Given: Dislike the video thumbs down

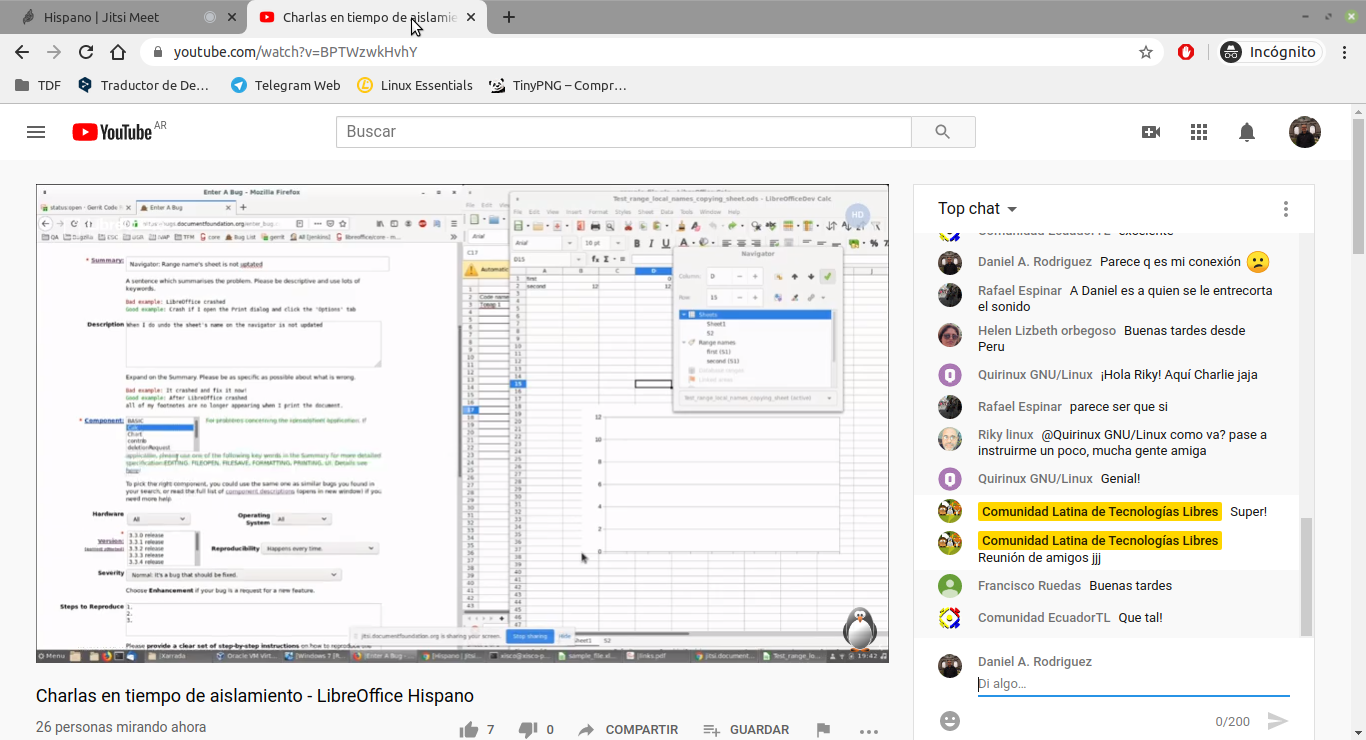Looking at the screenshot, I should click(x=528, y=730).
